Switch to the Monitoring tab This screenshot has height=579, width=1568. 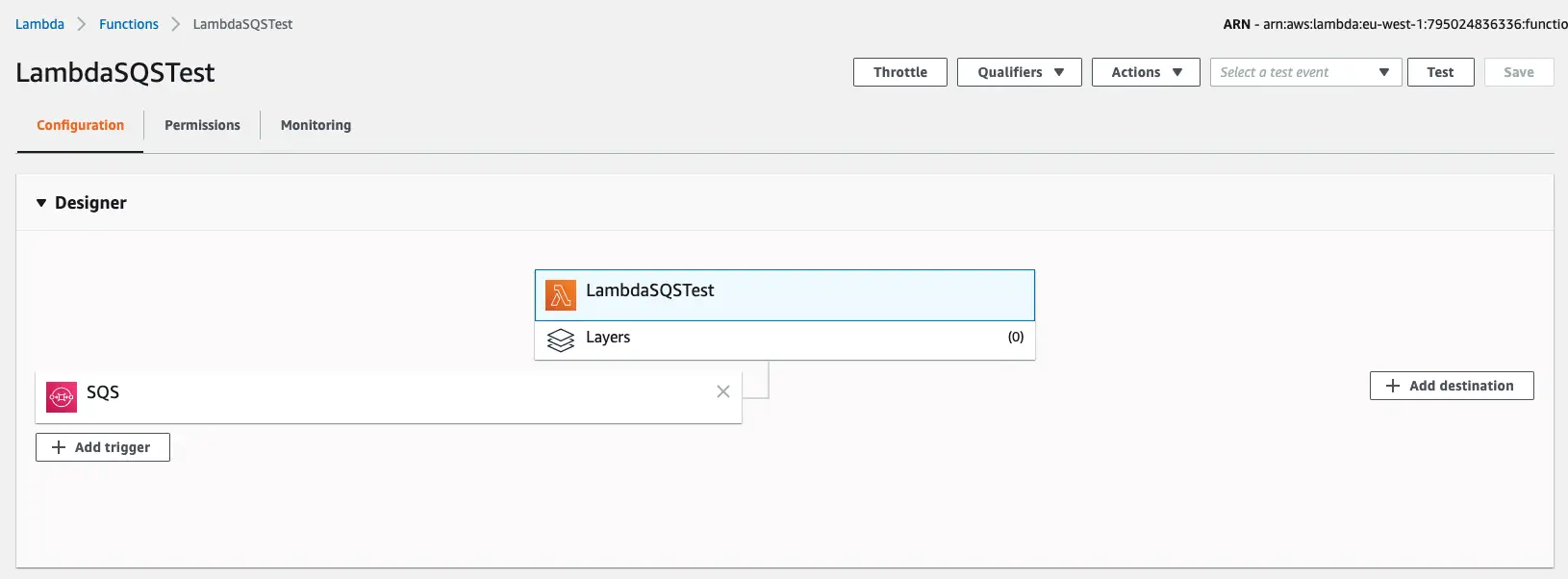point(315,125)
